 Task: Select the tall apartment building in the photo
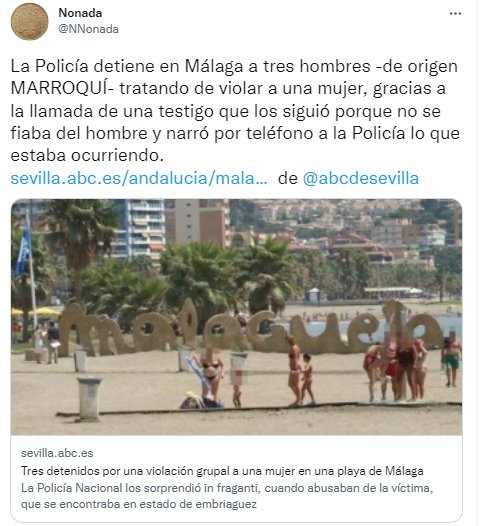(x=143, y=230)
